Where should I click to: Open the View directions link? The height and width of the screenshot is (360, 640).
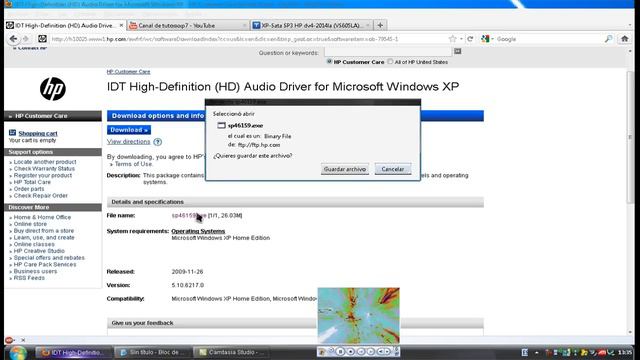(129, 142)
